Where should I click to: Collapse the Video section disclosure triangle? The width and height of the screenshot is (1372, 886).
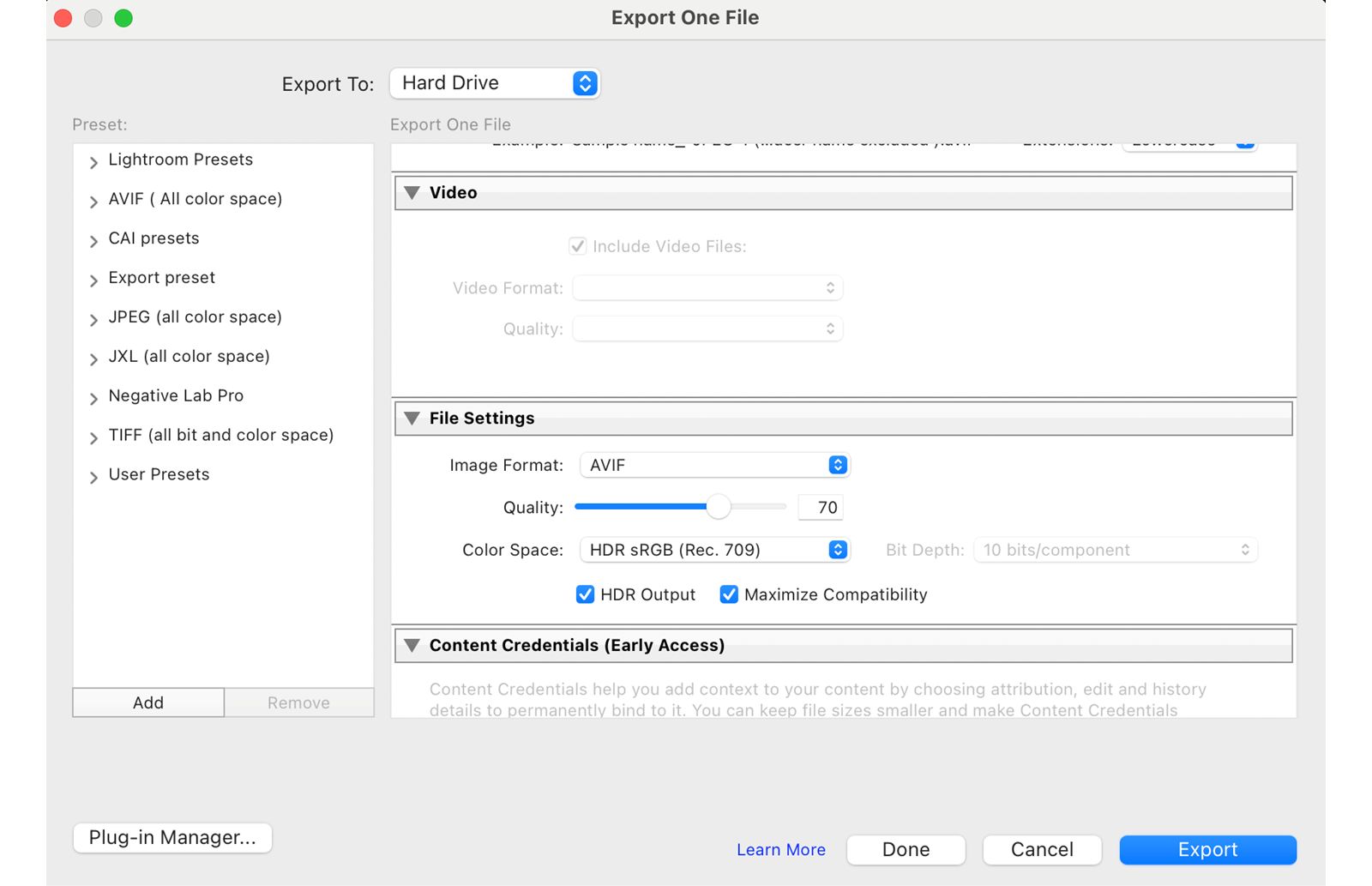point(412,193)
